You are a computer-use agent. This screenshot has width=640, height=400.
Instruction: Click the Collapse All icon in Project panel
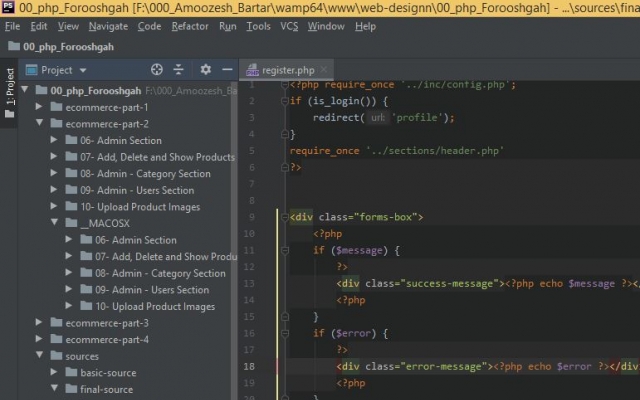[x=178, y=70]
